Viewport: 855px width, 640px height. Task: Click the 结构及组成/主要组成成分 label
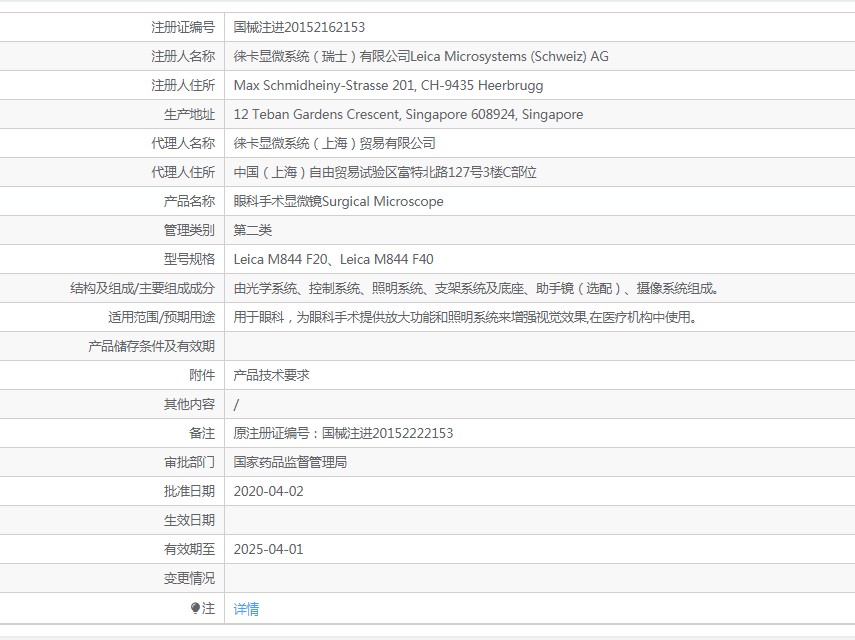point(142,288)
